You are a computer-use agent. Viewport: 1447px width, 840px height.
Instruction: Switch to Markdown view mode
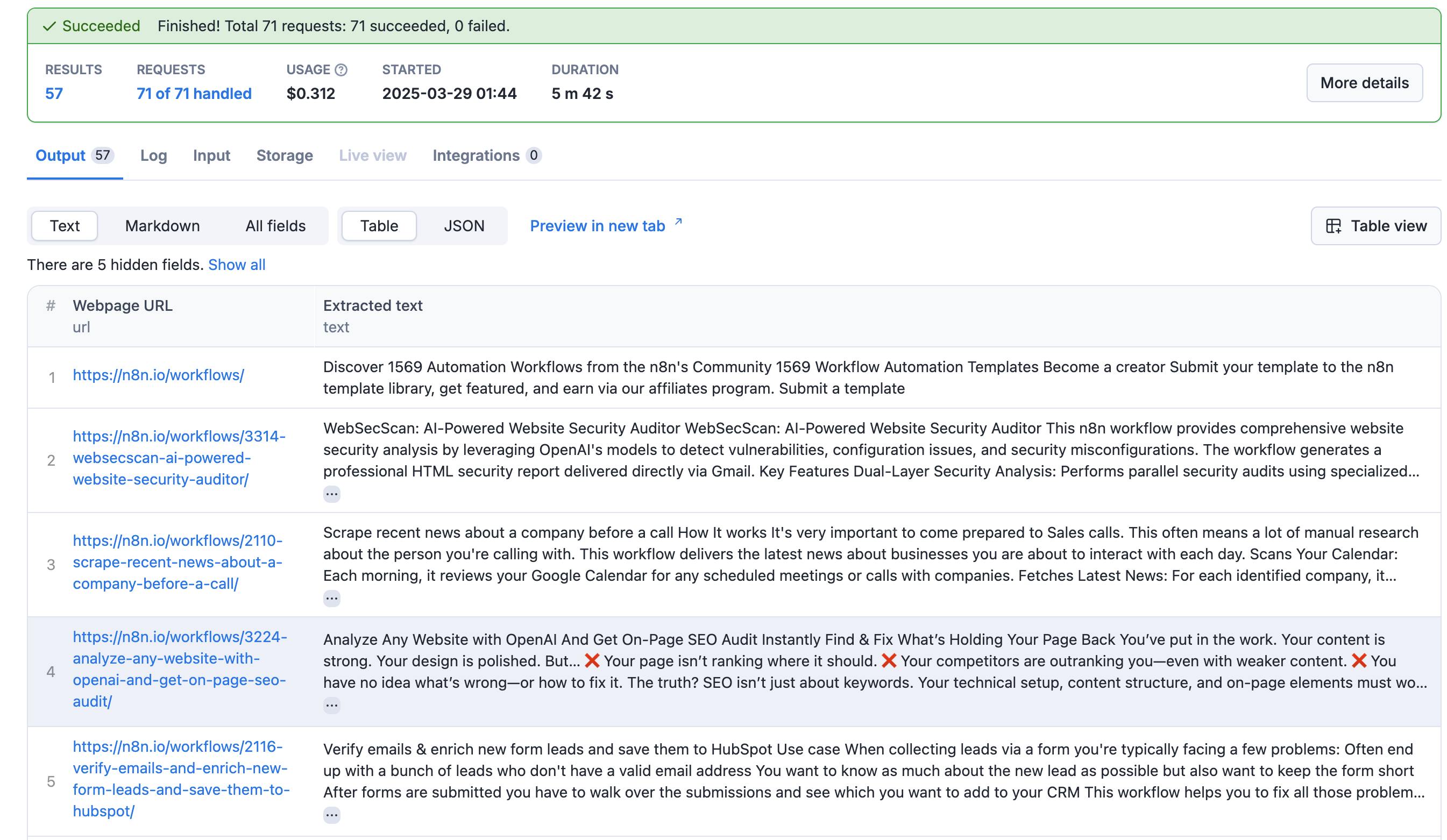(x=162, y=226)
